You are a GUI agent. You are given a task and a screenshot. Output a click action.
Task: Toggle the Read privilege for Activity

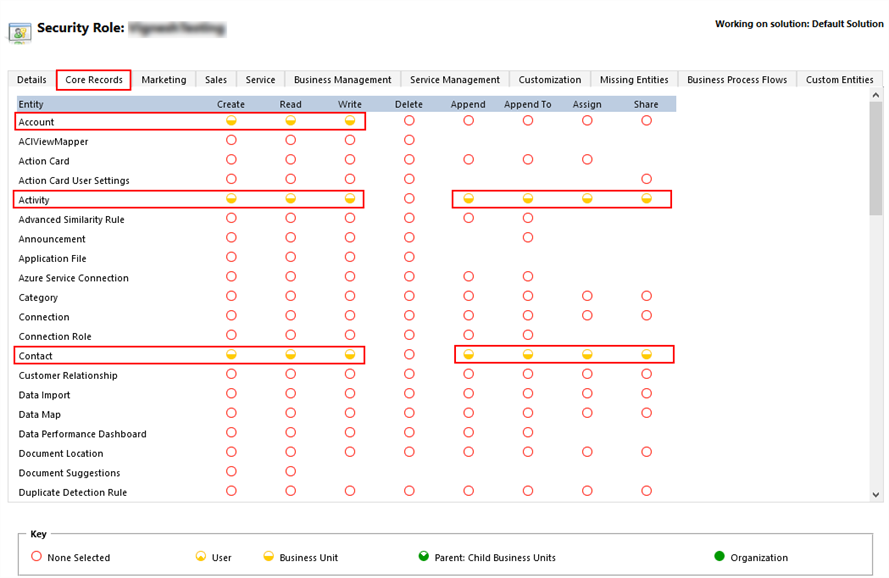pos(290,198)
